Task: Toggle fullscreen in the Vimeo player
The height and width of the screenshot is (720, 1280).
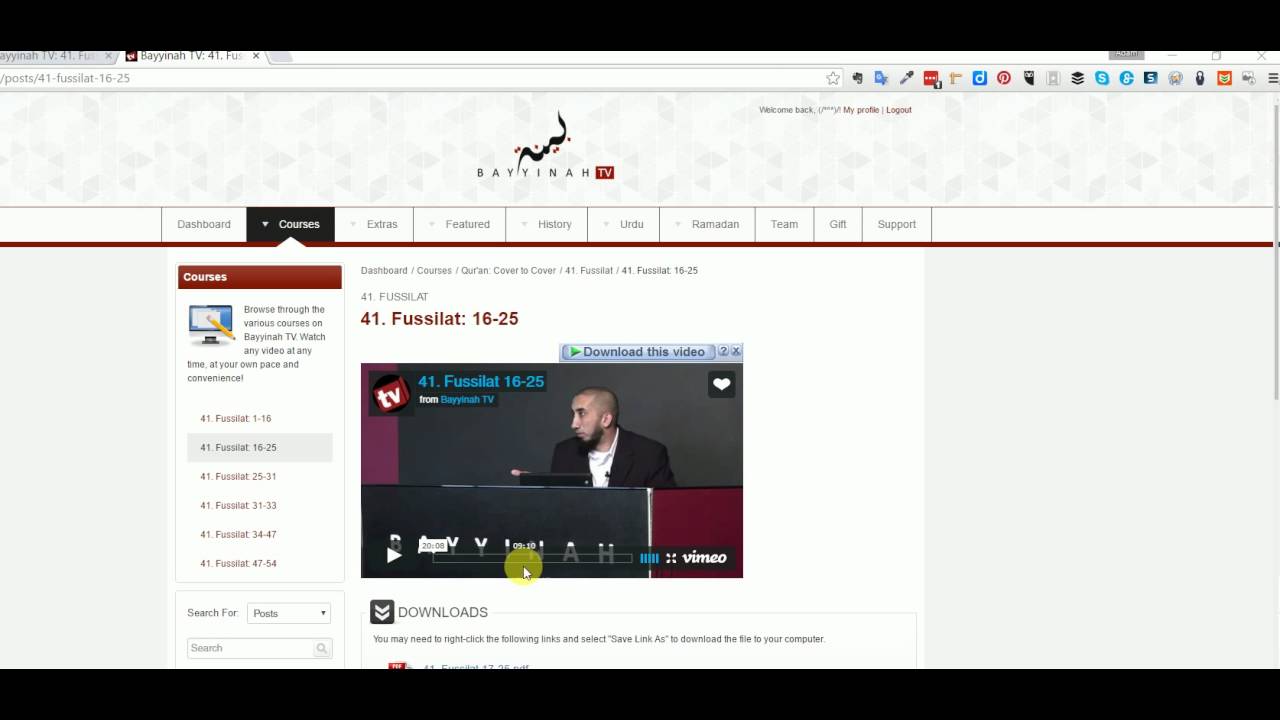Action: 671,558
